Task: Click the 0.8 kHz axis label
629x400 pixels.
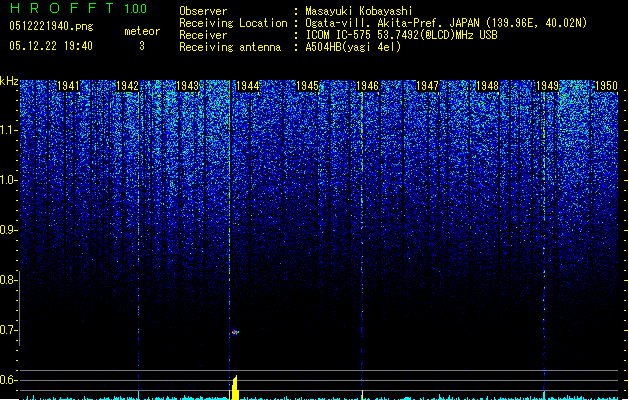Action: pyautogui.click(x=8, y=280)
